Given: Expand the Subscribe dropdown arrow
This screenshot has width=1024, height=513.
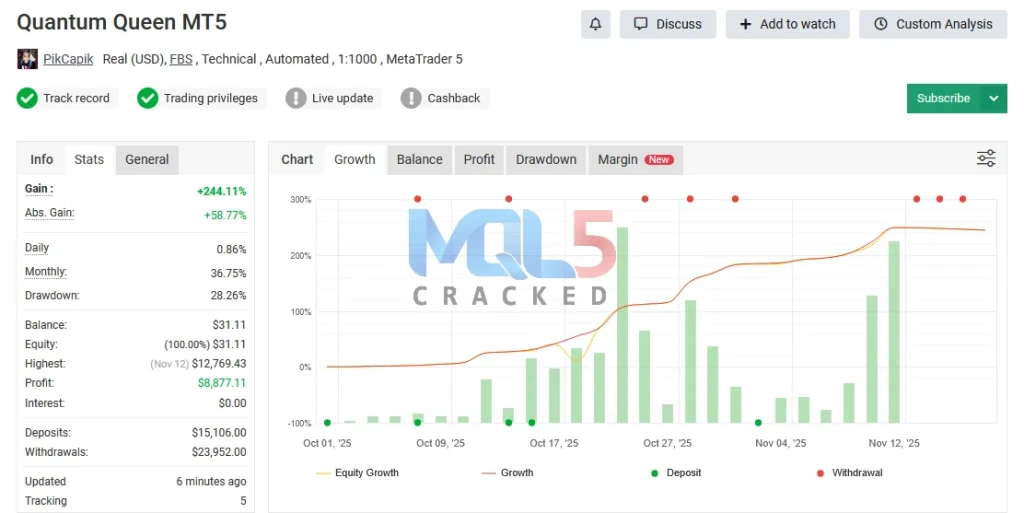Looking at the screenshot, I should pyautogui.click(x=993, y=98).
